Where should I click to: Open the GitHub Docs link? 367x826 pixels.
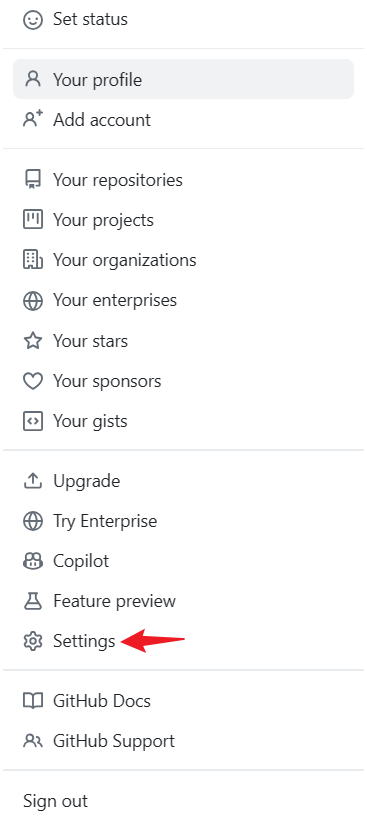tap(183, 701)
